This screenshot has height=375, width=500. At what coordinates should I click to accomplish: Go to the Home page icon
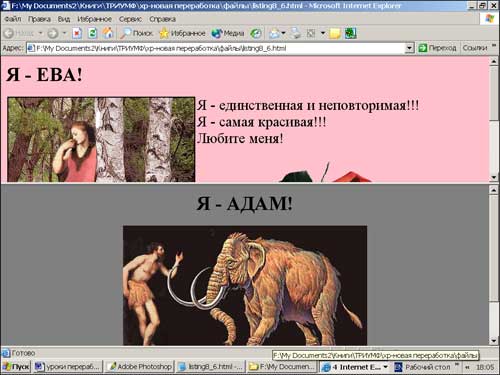(107, 33)
